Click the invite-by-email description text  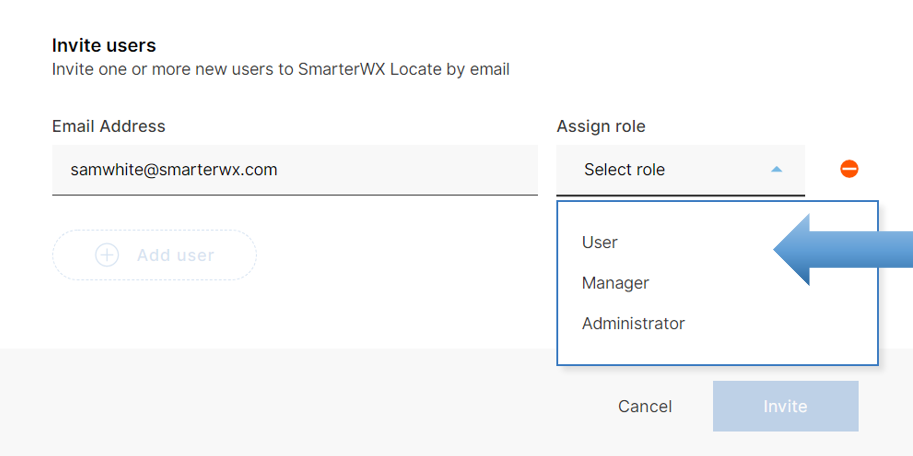coord(281,70)
